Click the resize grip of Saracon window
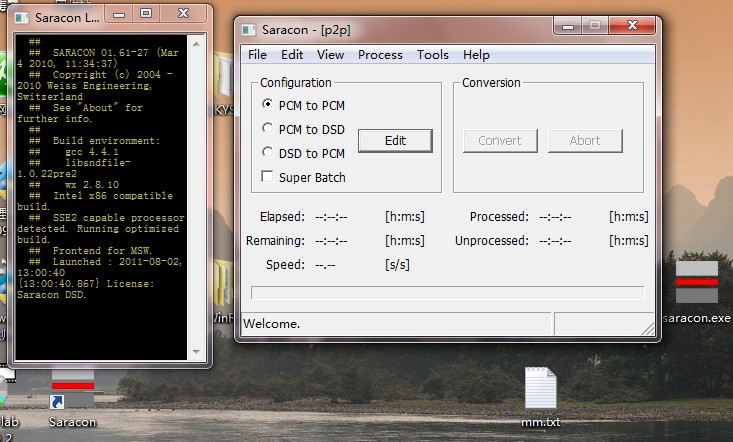Viewport: 733px width, 442px height. point(648,329)
